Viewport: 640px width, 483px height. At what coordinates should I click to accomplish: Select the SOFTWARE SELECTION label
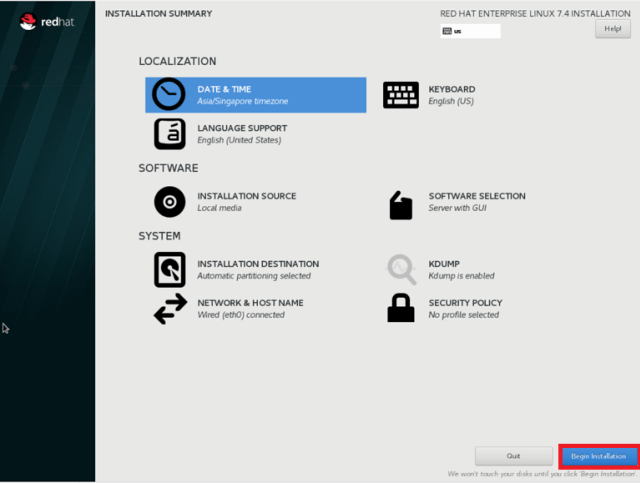(x=477, y=196)
